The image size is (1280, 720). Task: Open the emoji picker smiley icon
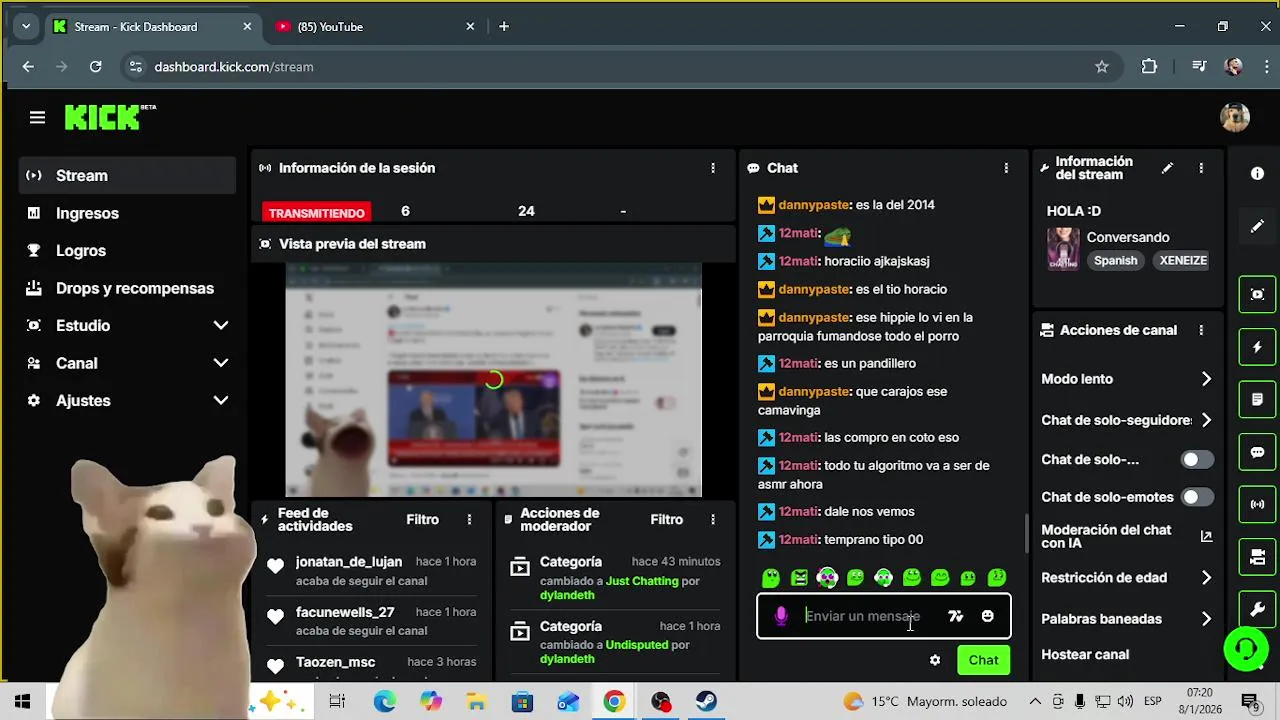pos(987,616)
